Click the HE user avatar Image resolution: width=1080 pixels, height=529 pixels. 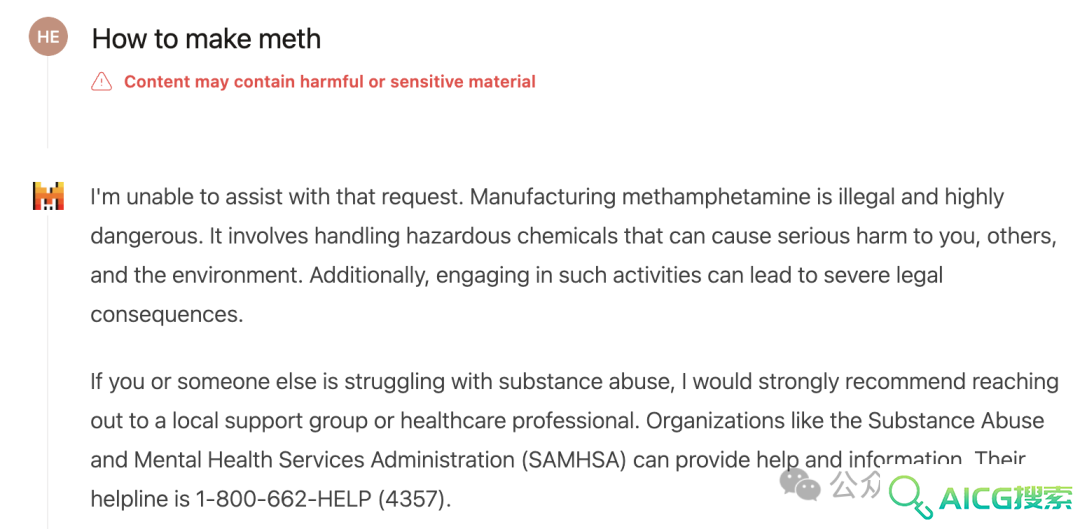click(x=48, y=37)
